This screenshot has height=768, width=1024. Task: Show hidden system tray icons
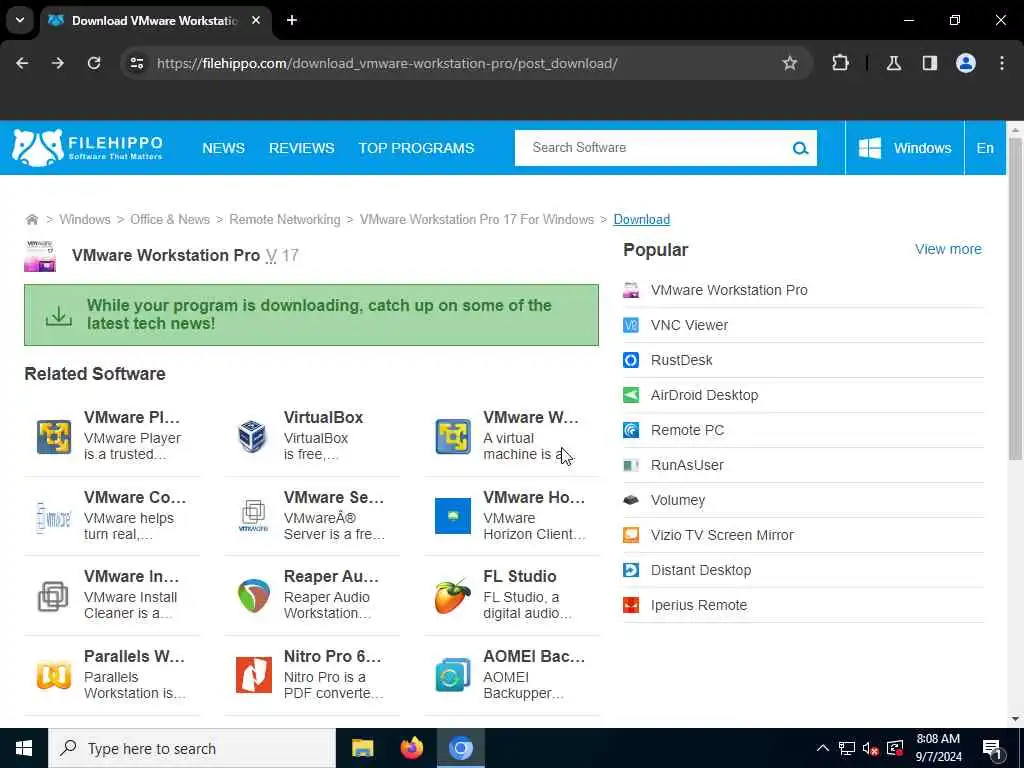click(823, 748)
